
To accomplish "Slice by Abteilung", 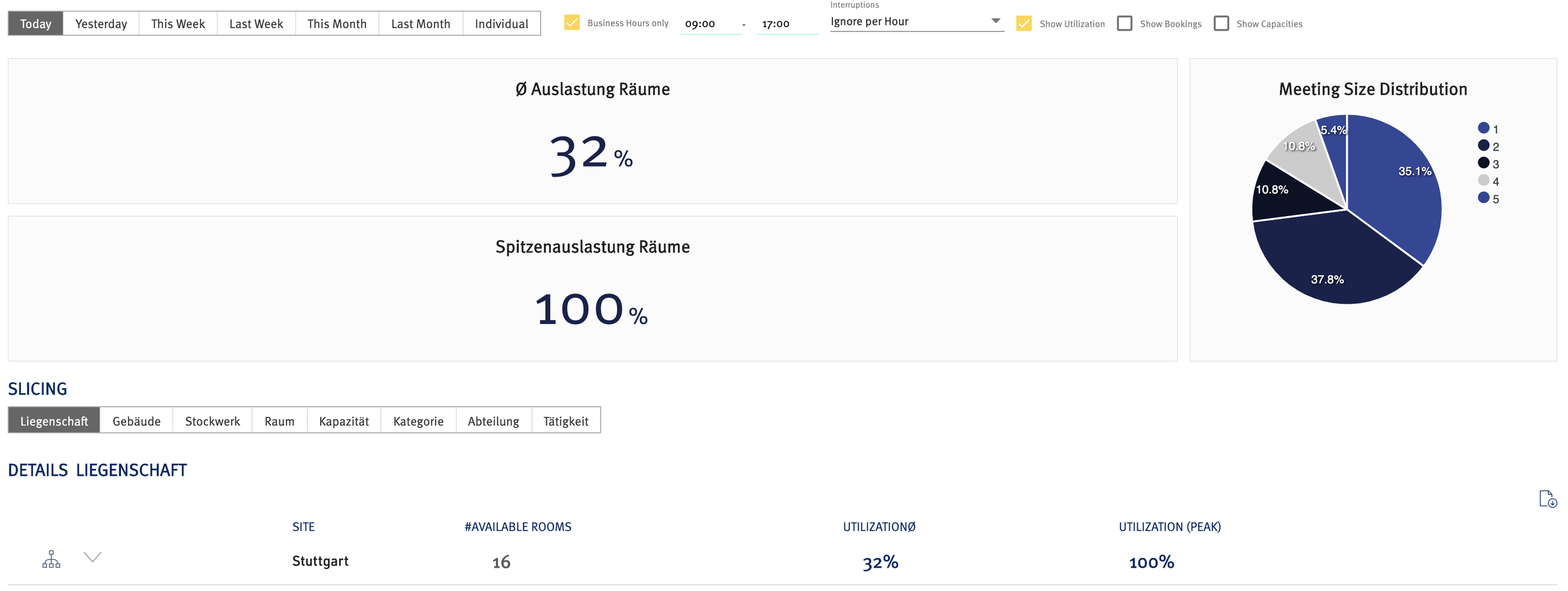I will tap(494, 421).
